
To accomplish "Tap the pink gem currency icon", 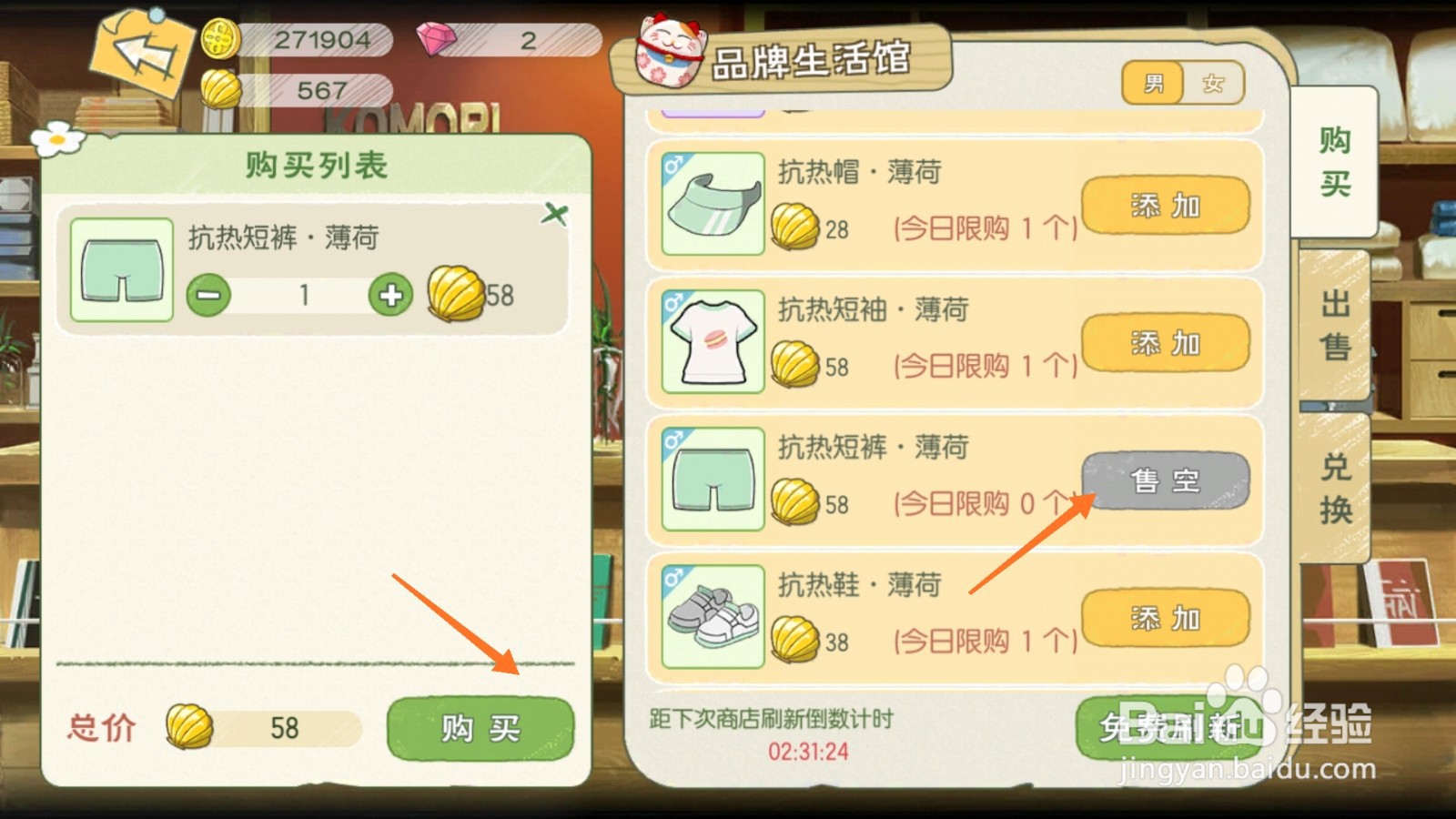I will pos(436,39).
